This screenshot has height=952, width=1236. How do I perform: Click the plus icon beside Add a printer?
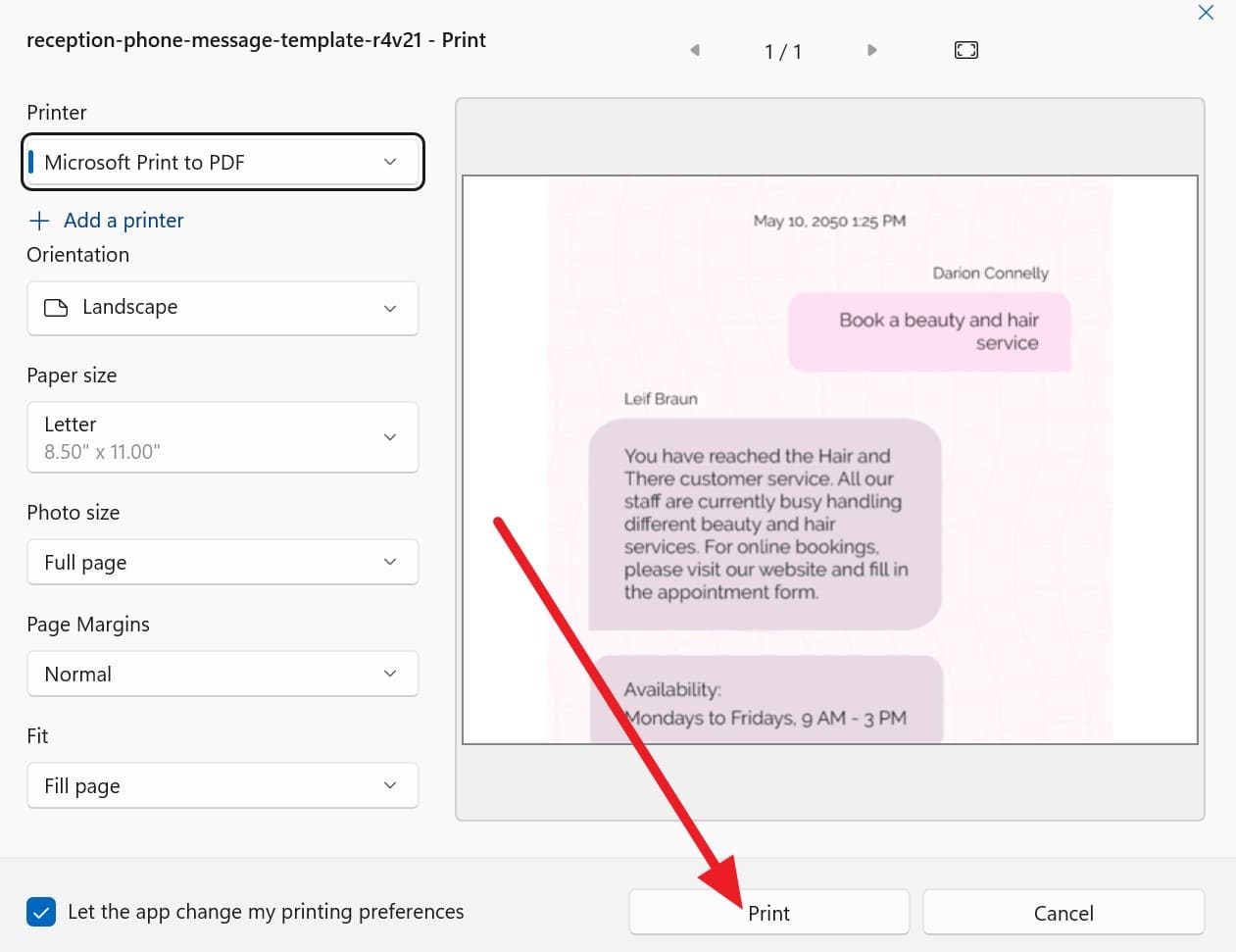click(39, 220)
